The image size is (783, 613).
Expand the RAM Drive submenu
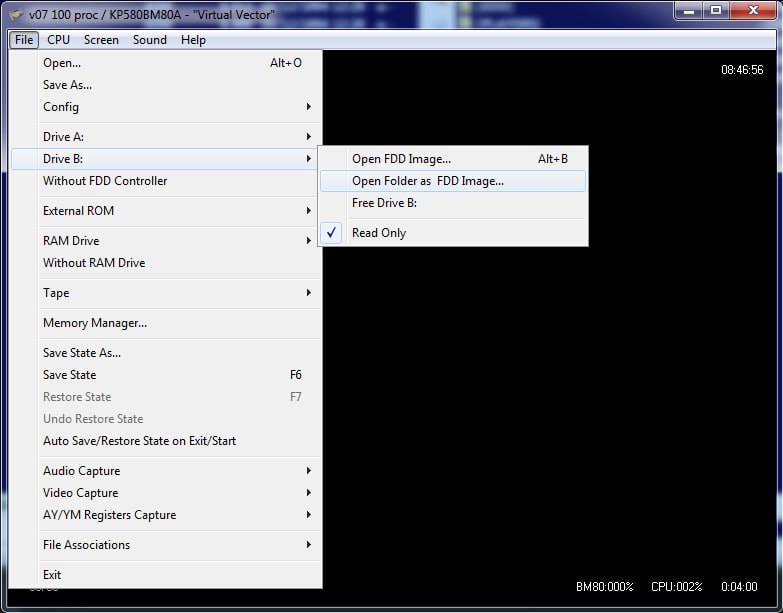point(71,241)
